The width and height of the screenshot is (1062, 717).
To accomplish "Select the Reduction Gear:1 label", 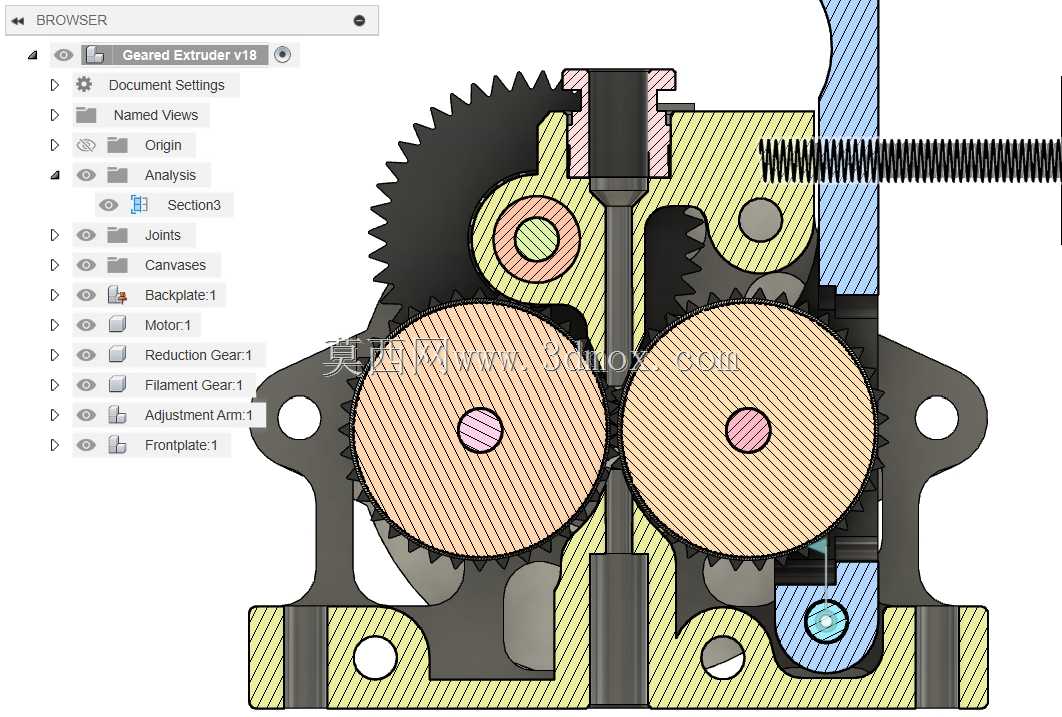I will coord(198,355).
